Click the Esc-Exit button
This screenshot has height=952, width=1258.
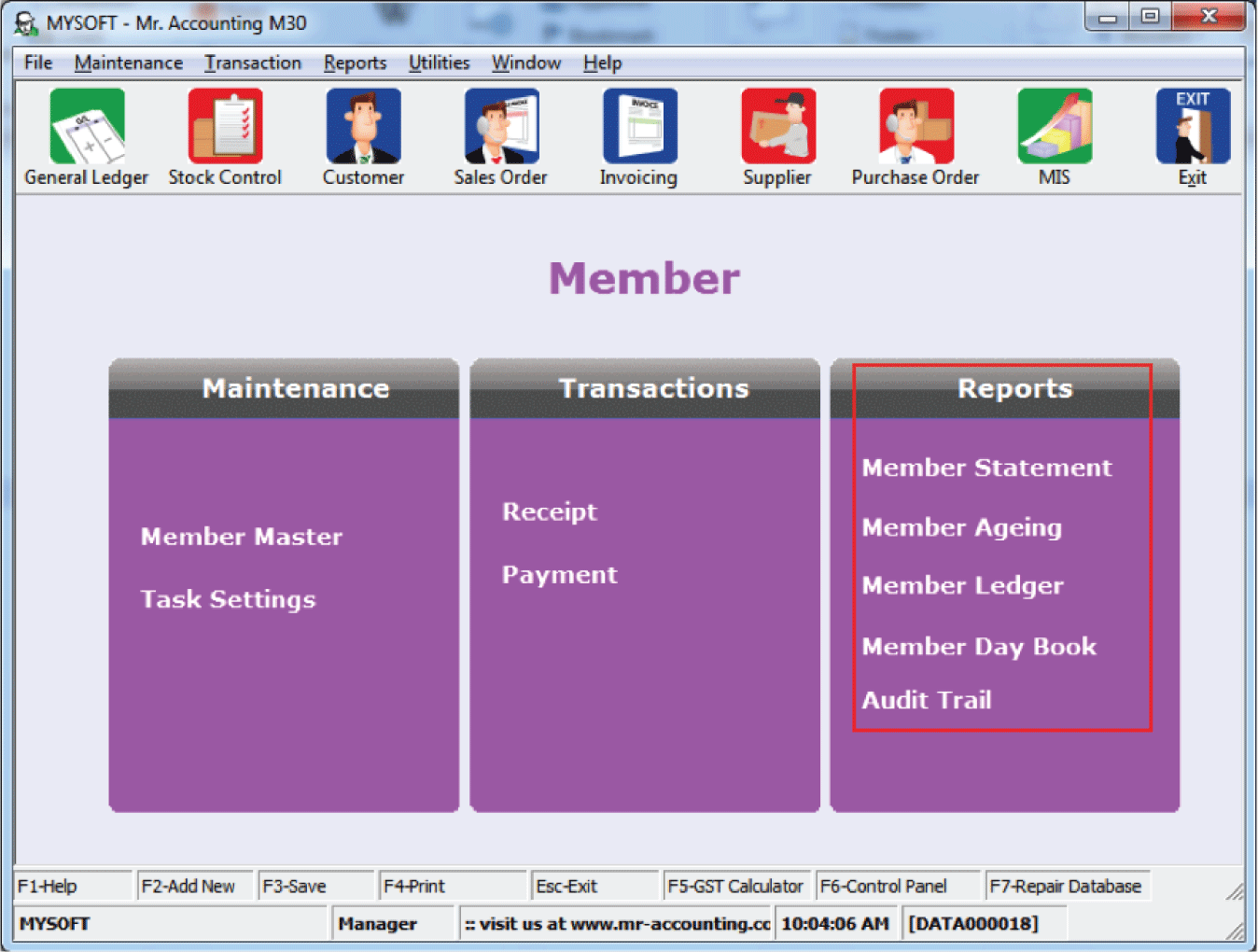tap(595, 886)
